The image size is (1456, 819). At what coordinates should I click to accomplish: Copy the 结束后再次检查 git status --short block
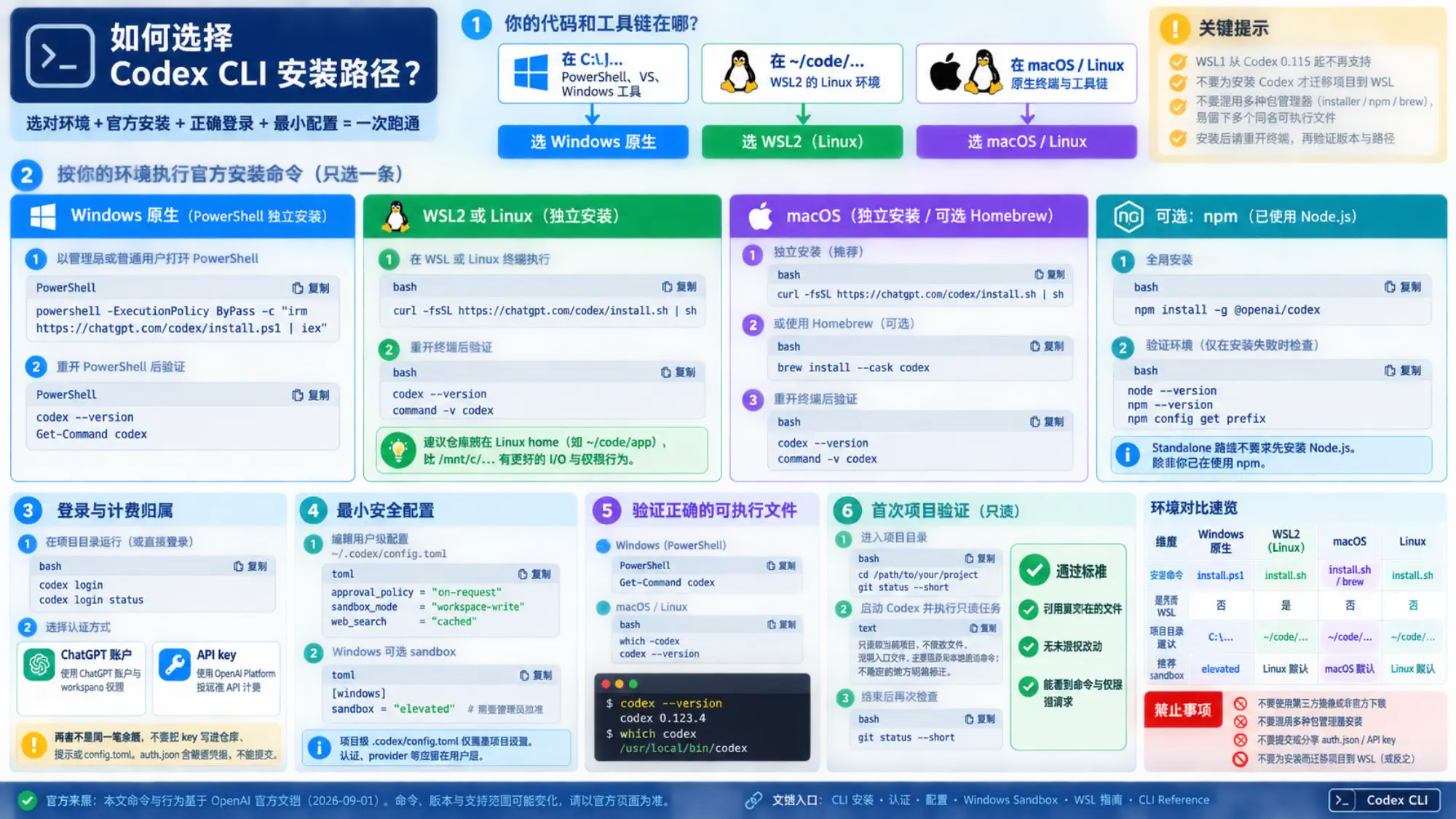tap(980, 719)
